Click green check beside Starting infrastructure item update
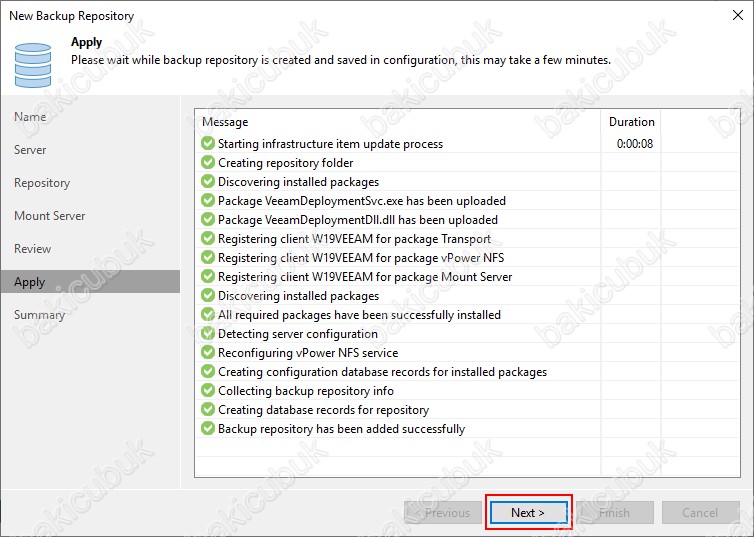 click(x=208, y=143)
